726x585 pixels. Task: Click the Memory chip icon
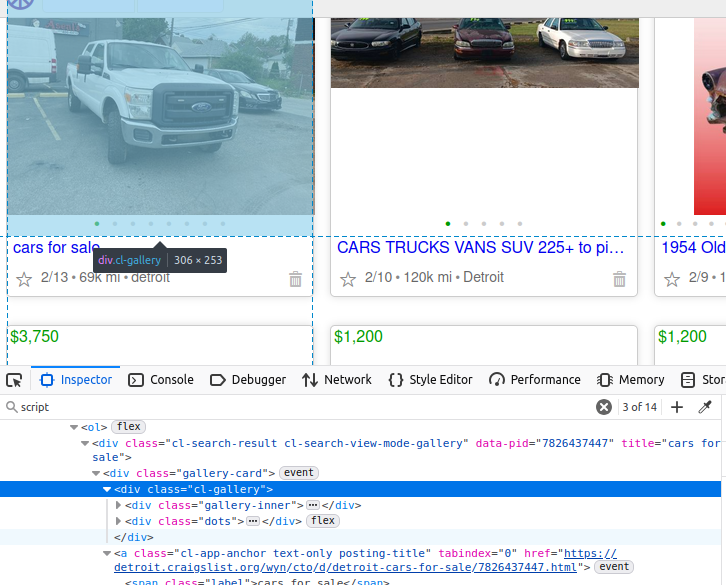click(x=605, y=380)
